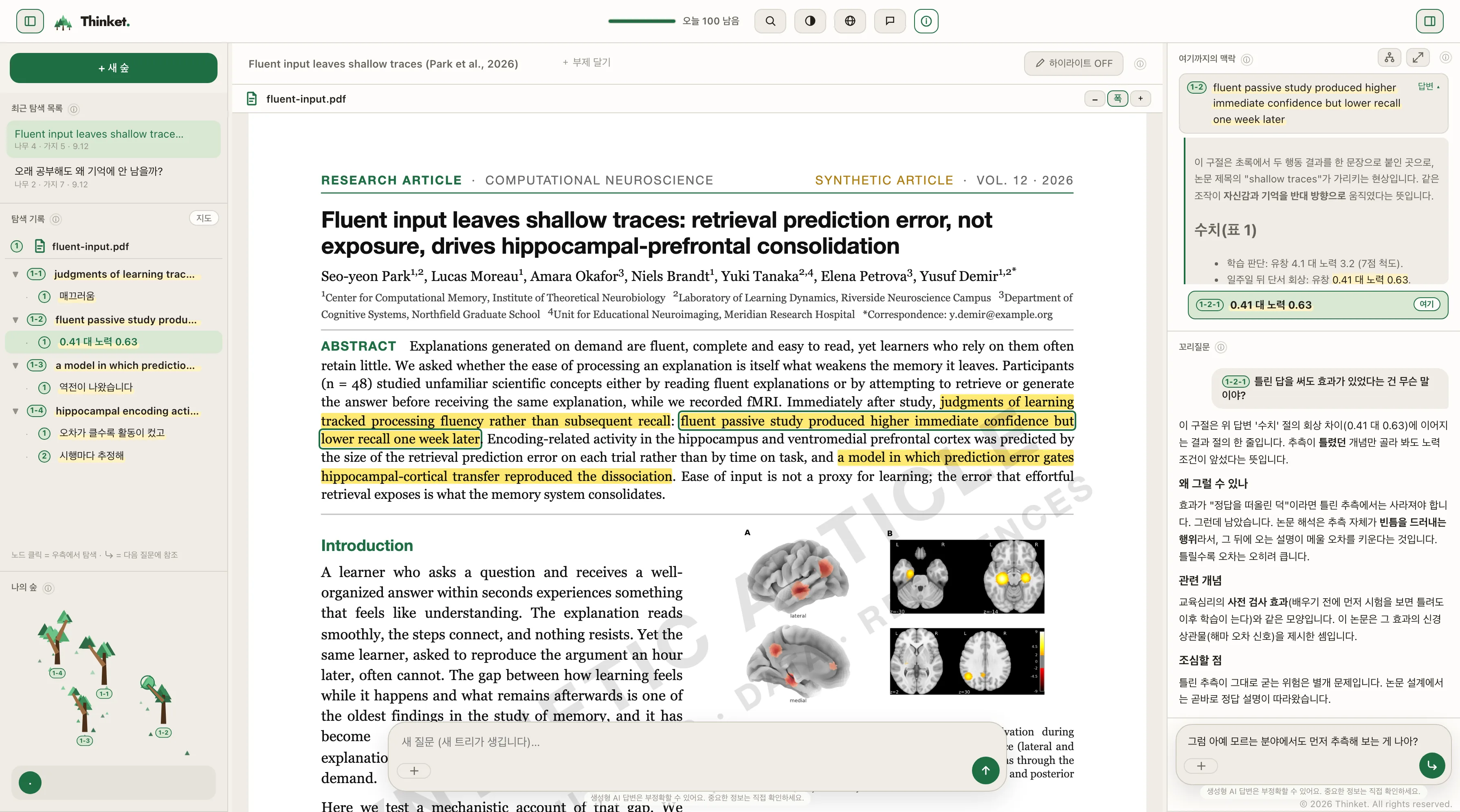Image resolution: width=1460 pixels, height=812 pixels.
Task: Select the 역전이 나왔습니다 node
Action: click(96, 387)
